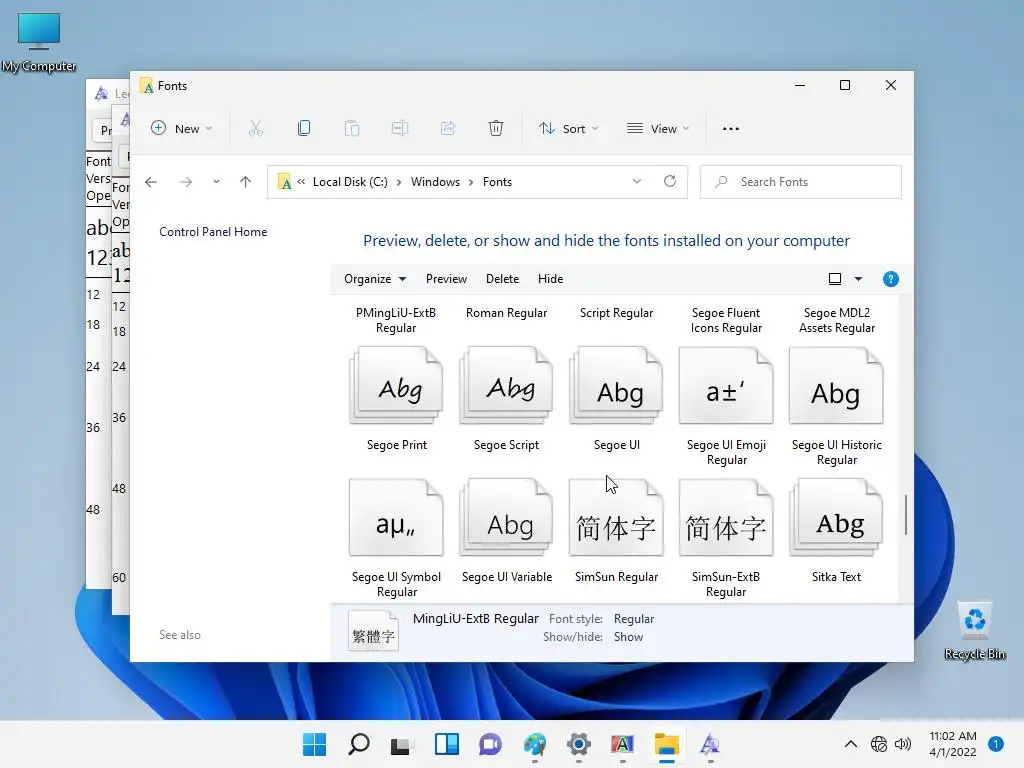Click the Roman Regular label
The image size is (1024, 768).
[506, 313]
